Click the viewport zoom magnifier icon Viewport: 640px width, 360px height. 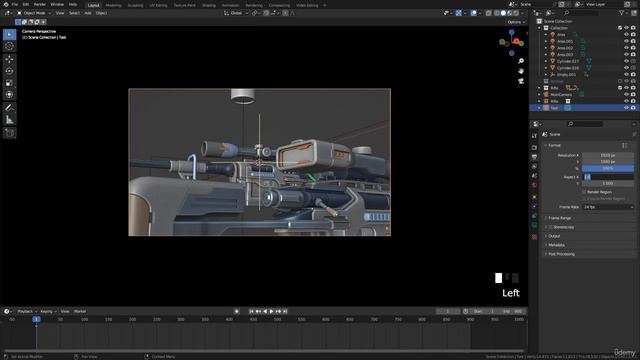coord(521,61)
